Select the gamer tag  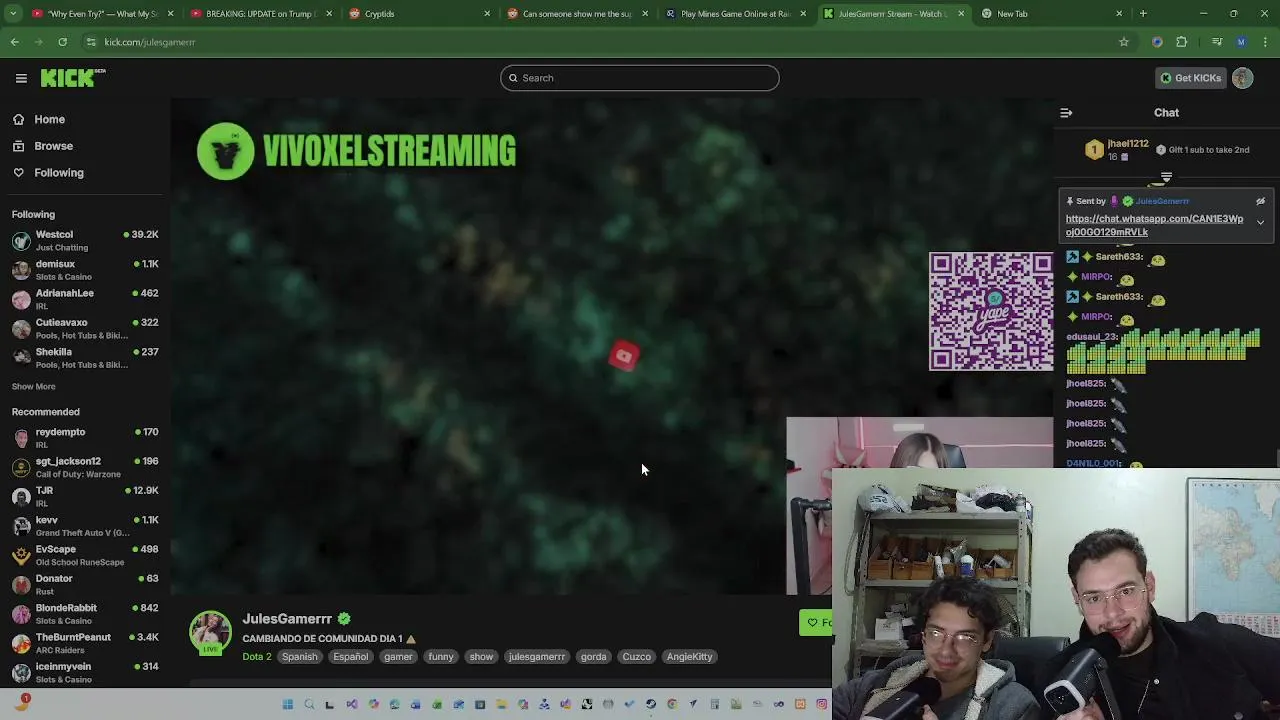398,657
